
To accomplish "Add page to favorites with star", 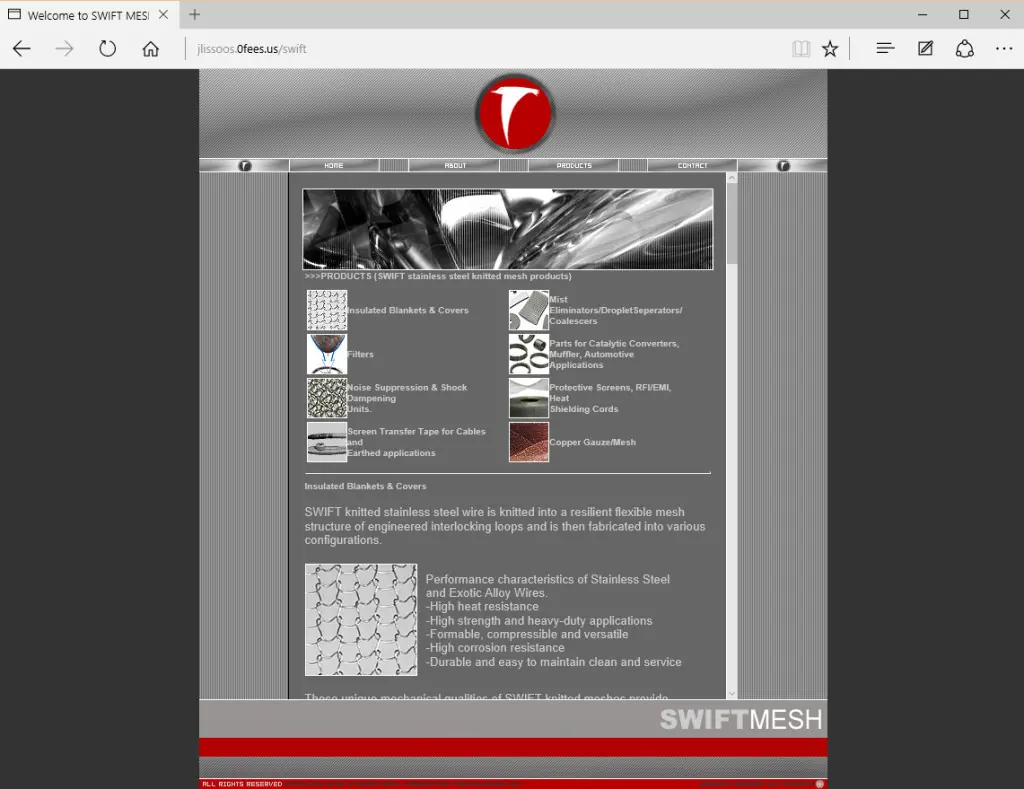I will click(830, 48).
